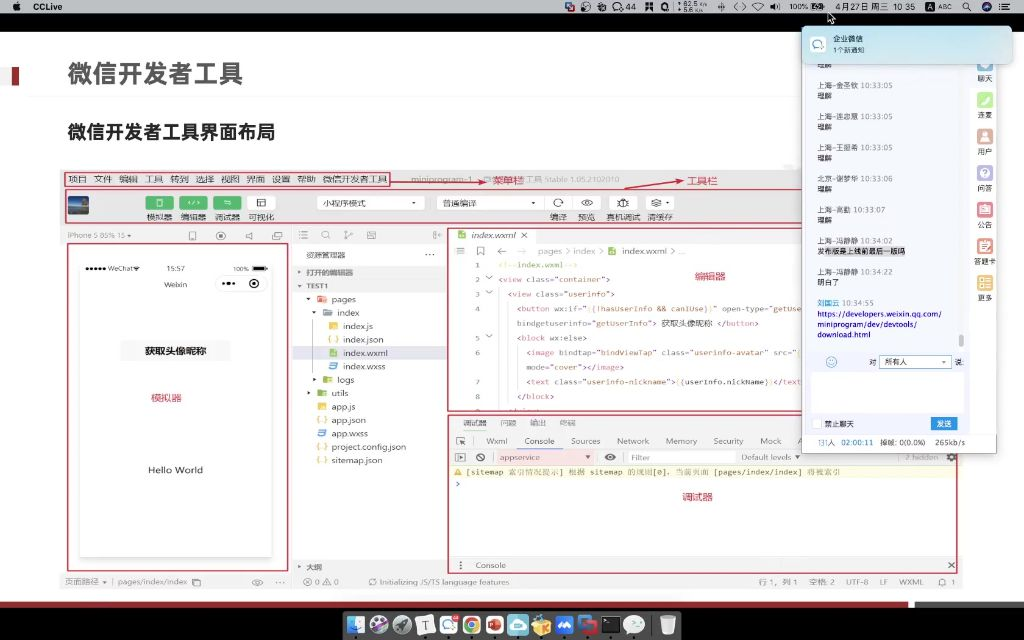
Task: Click the 编译 compile refresh icon
Action: pyautogui.click(x=558, y=203)
